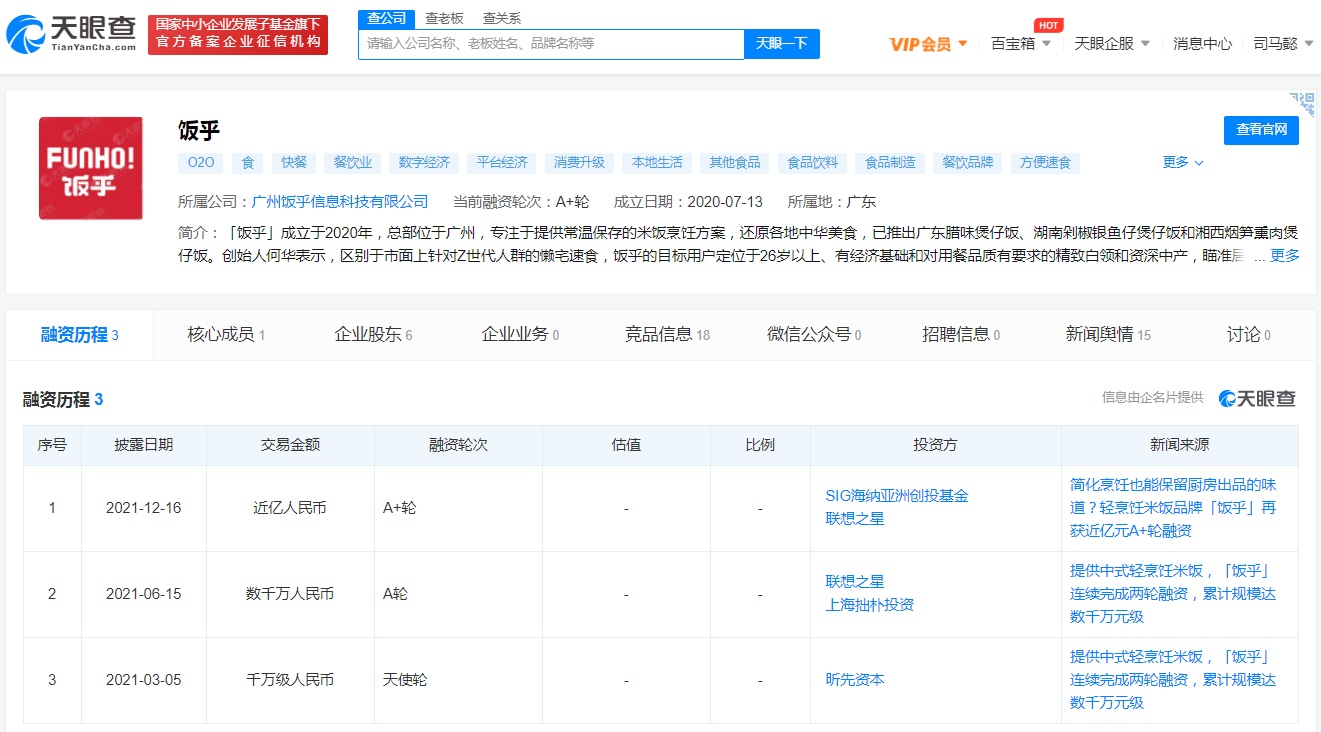Image resolution: width=1321 pixels, height=732 pixels.
Task: Switch to the 融资历程 tab
Action: coord(80,335)
